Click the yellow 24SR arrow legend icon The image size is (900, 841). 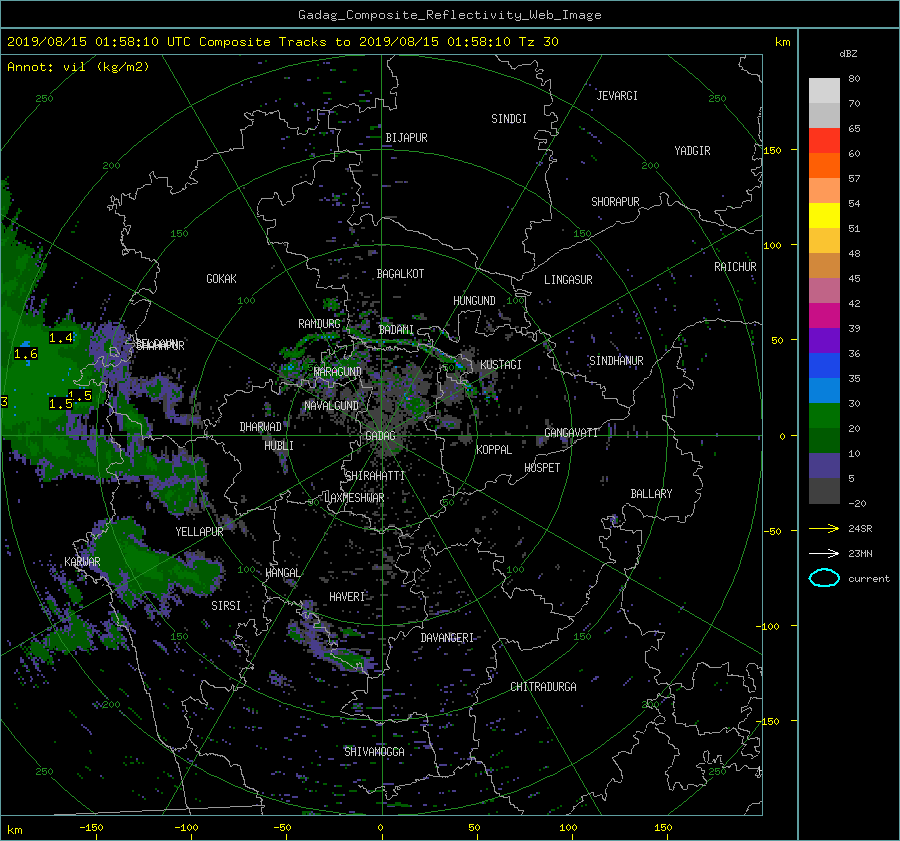click(x=824, y=528)
